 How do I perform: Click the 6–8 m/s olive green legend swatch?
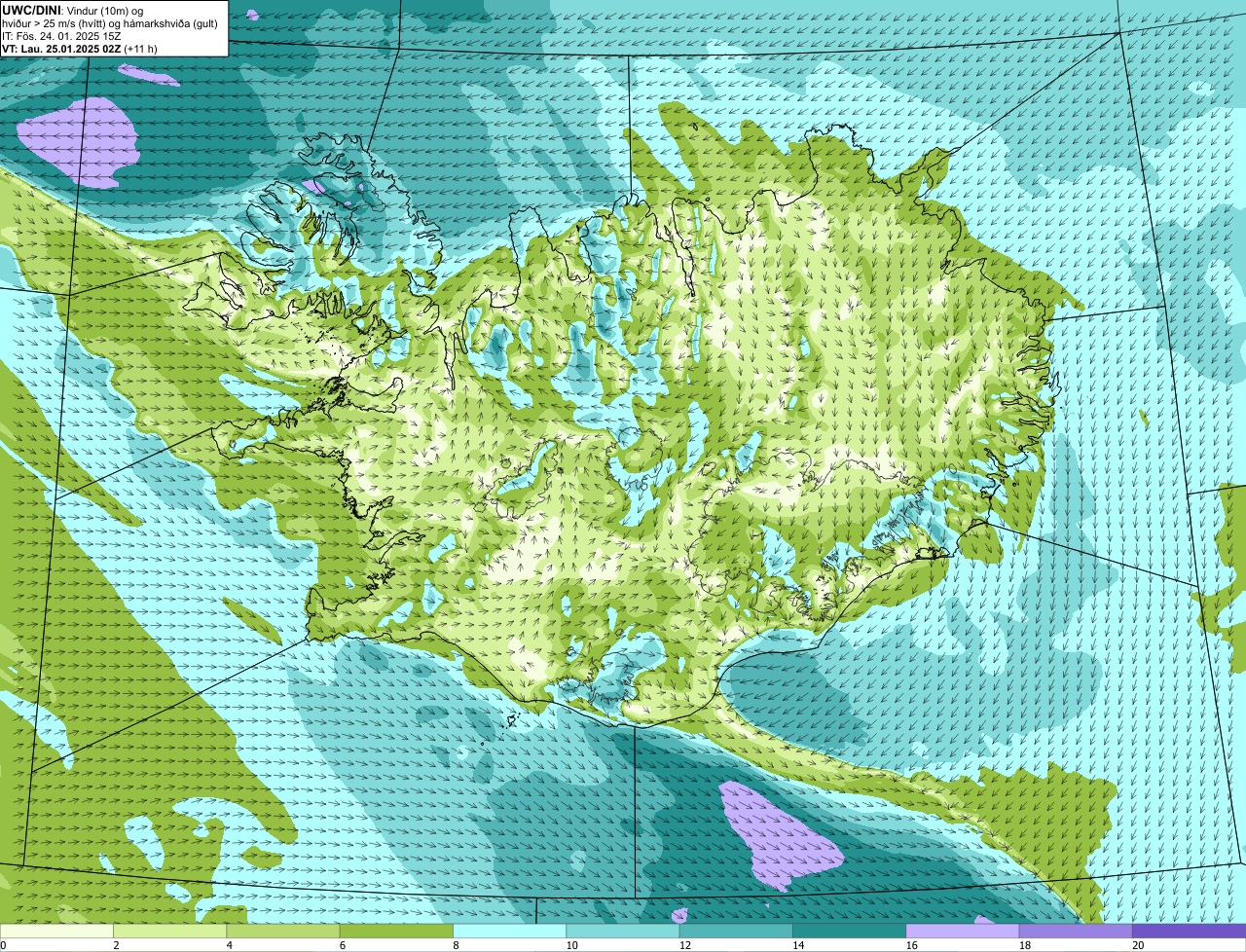[x=396, y=932]
